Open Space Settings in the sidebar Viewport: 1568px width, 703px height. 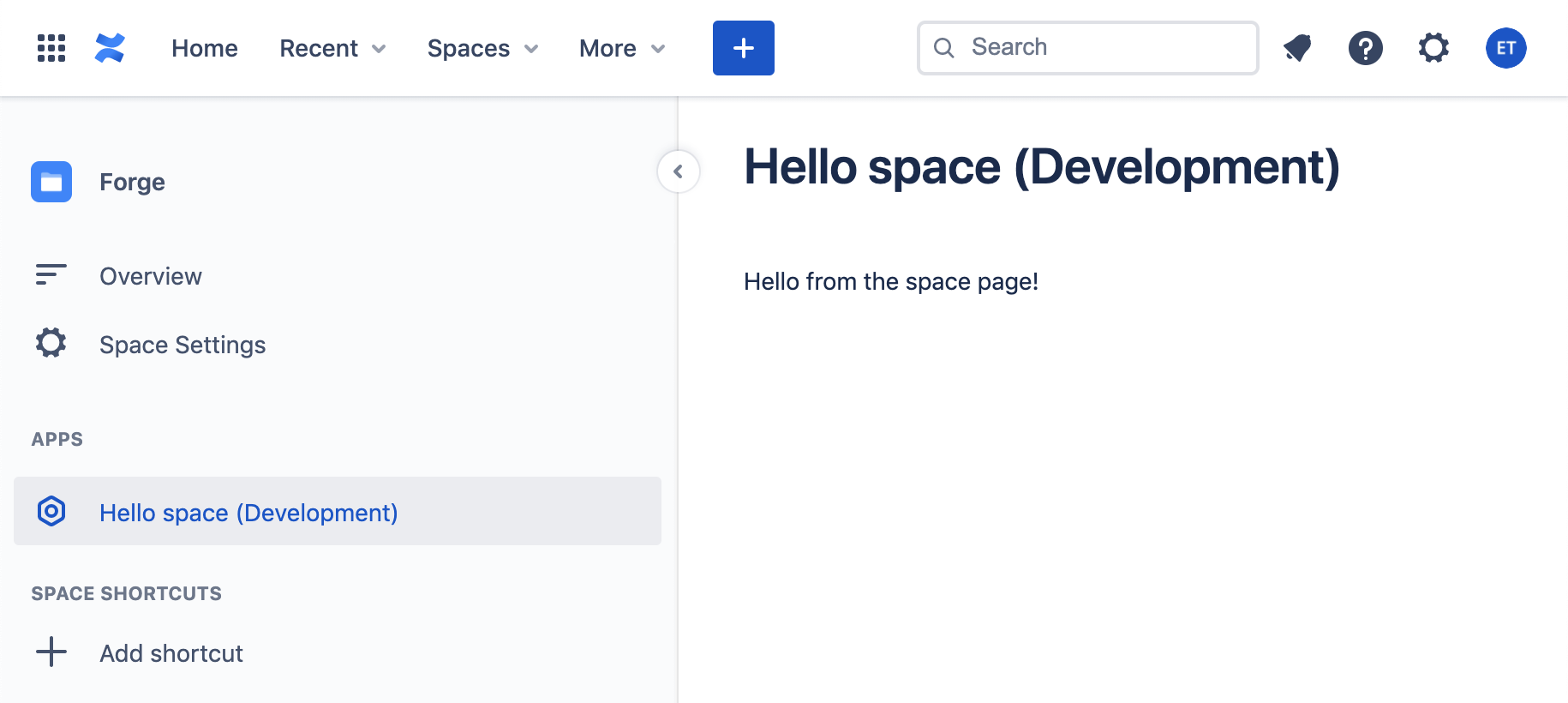[x=183, y=345]
